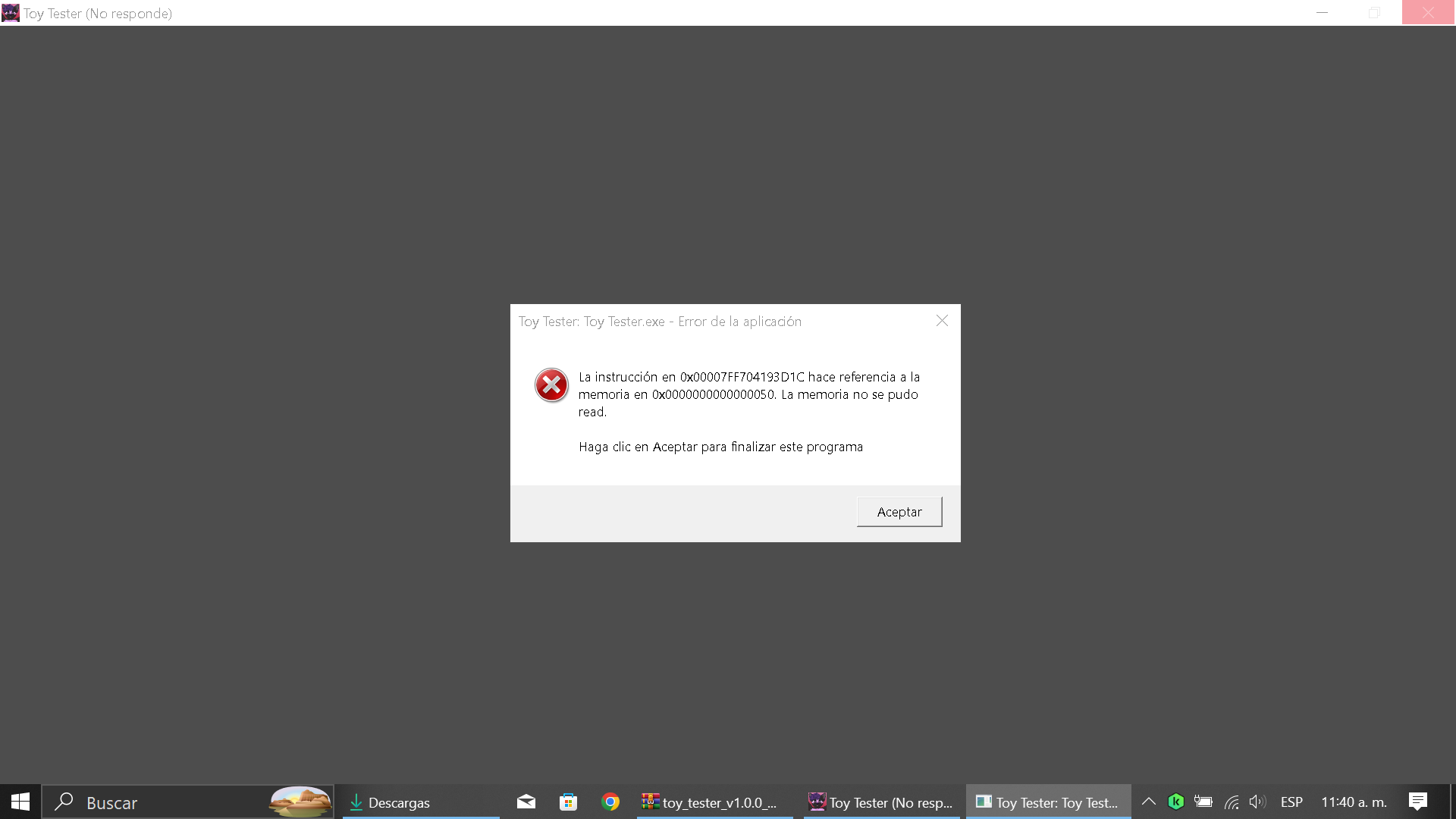Screen dimensions: 1456x819
Task: Switch input language ESP indicator
Action: 1291,802
